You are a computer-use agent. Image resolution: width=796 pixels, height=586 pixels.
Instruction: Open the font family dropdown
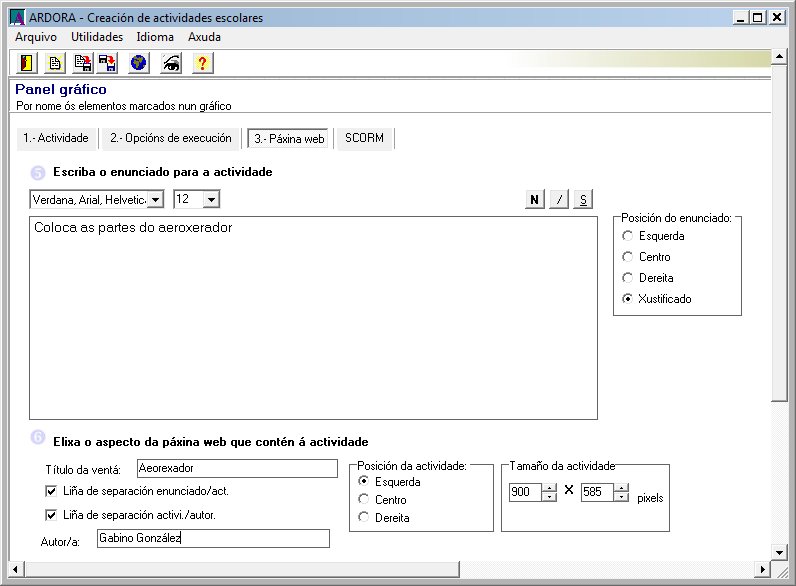tap(155, 199)
